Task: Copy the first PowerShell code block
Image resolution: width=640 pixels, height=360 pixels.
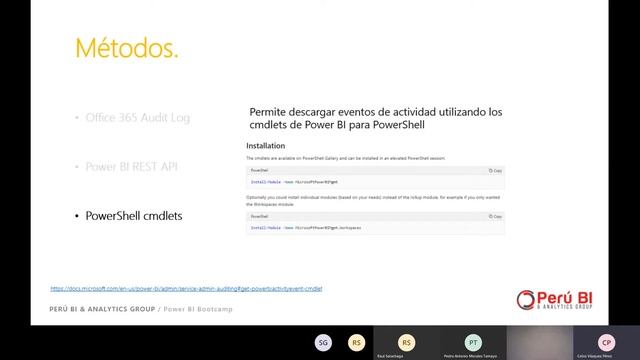Action: click(x=495, y=171)
